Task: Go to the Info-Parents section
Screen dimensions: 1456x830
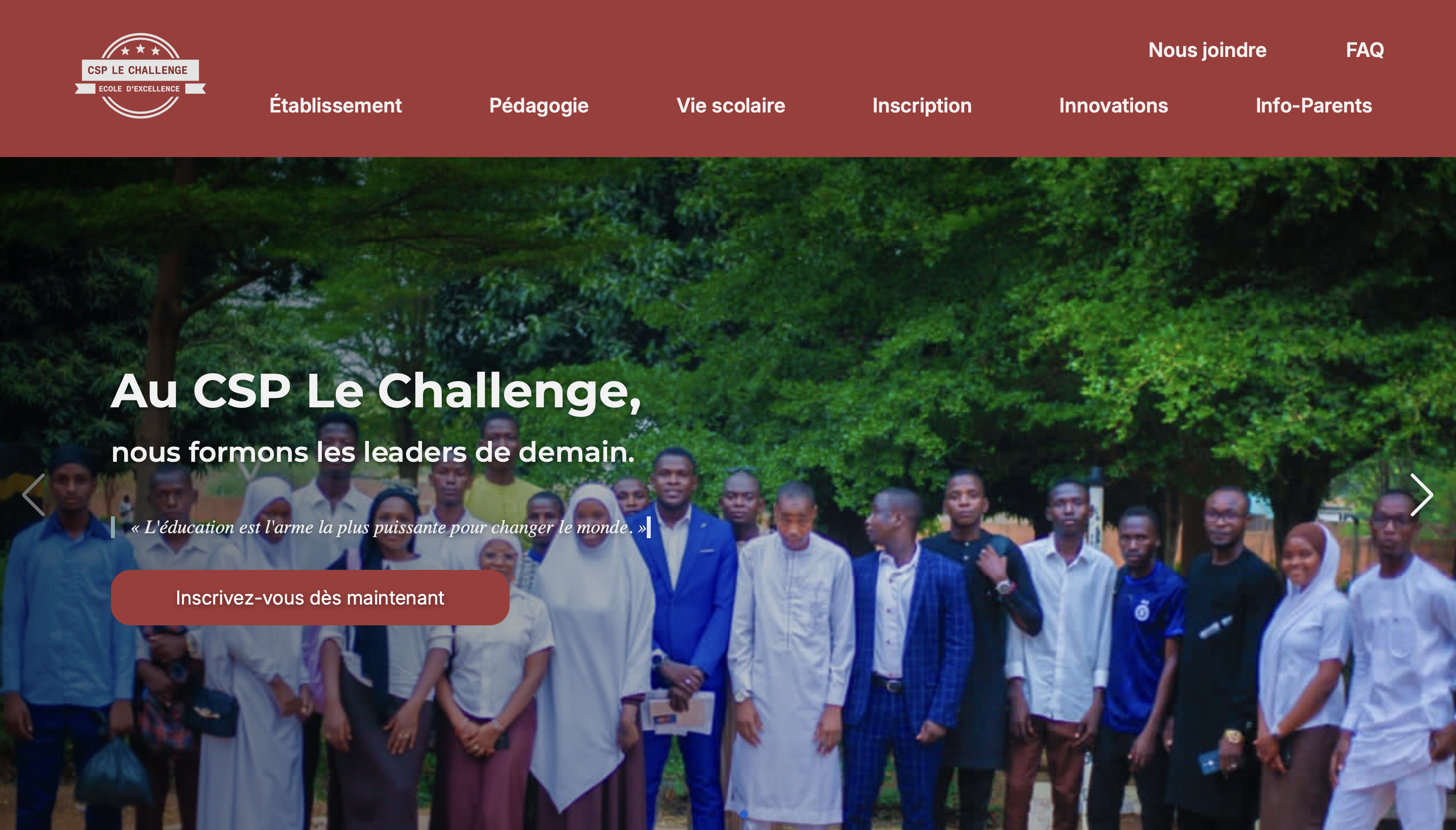Action: (x=1313, y=106)
